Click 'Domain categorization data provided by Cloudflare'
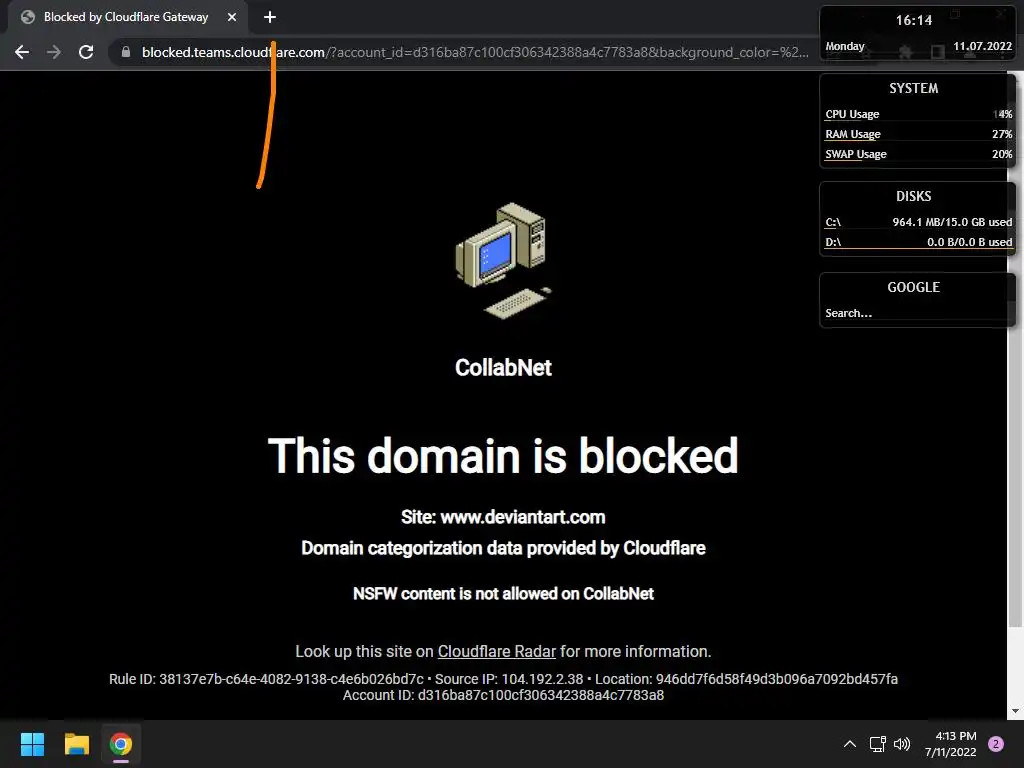The width and height of the screenshot is (1024, 768). 503,548
